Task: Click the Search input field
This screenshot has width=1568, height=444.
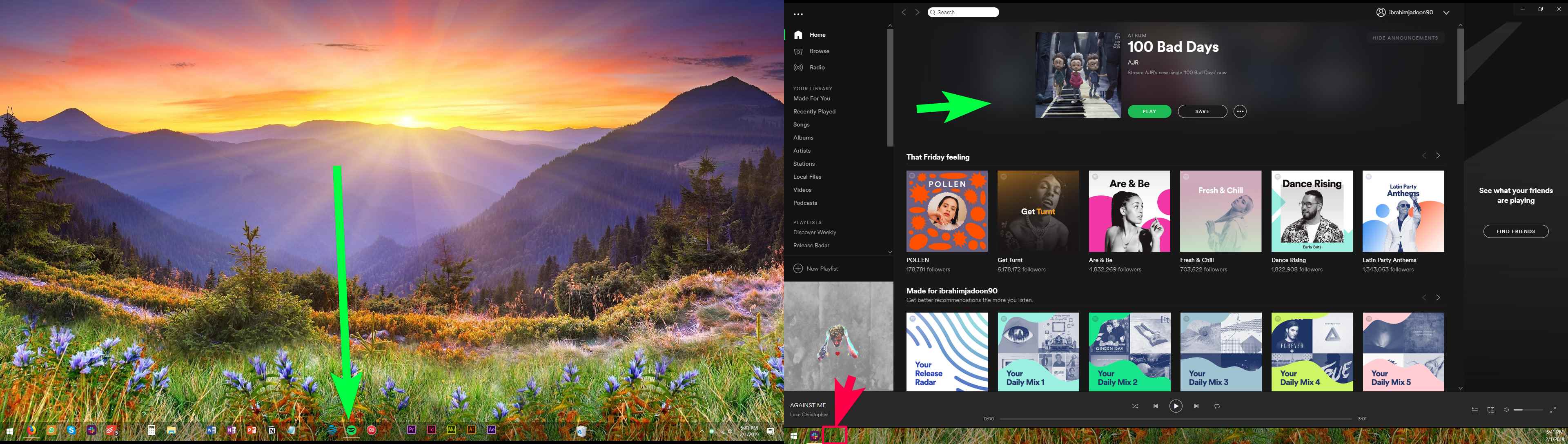Action: [x=968, y=12]
